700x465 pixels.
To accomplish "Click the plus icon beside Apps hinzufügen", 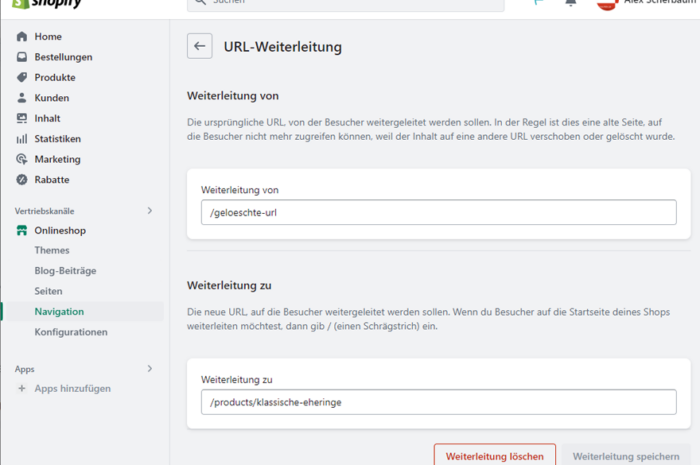I will [x=22, y=389].
